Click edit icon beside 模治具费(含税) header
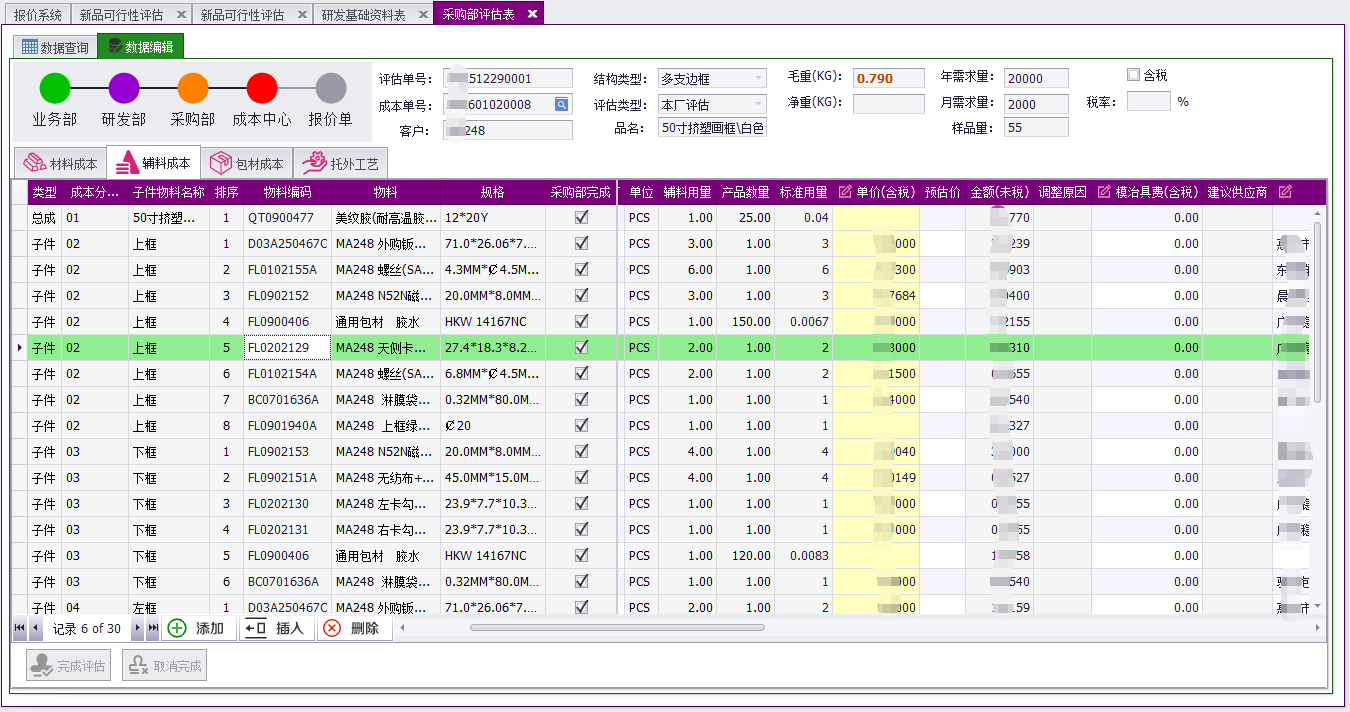Viewport: 1350px width, 712px height. [x=1105, y=192]
